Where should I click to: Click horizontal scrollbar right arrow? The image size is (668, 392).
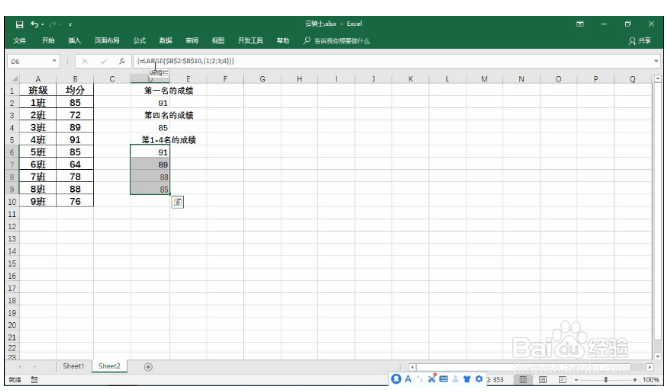coord(649,367)
